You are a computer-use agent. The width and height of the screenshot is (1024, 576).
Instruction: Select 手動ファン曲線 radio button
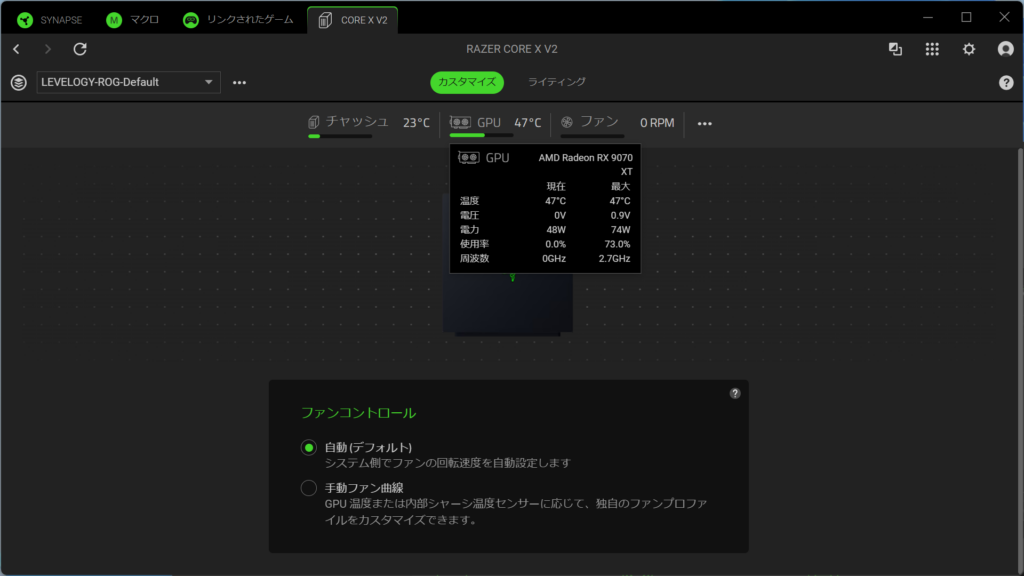point(309,488)
